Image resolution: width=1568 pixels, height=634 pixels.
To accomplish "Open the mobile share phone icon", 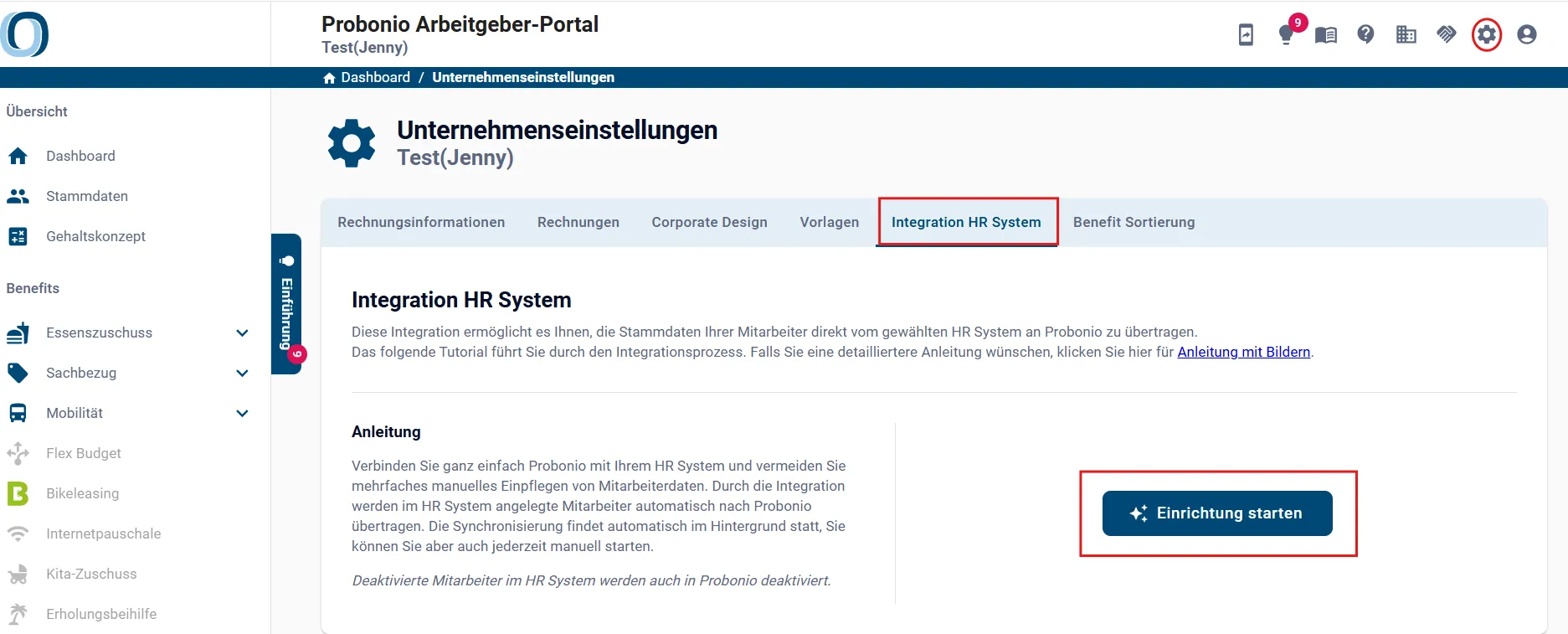I will pos(1246,34).
